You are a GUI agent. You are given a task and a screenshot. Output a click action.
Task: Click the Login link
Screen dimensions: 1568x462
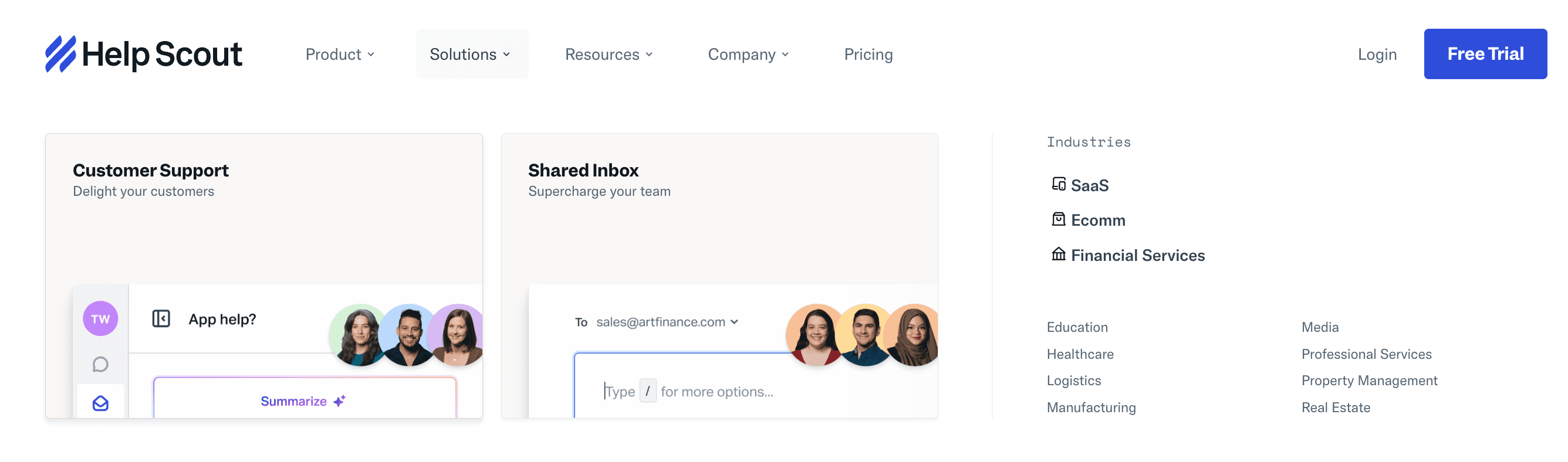coord(1377,55)
